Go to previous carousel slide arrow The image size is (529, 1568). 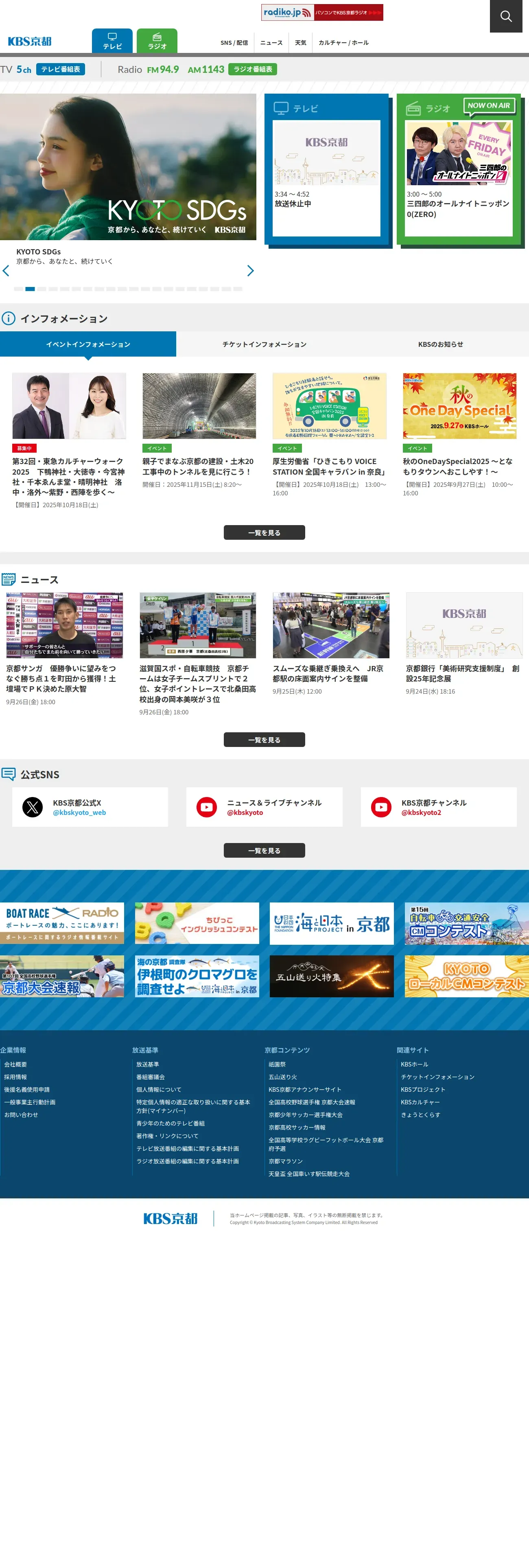[6, 271]
